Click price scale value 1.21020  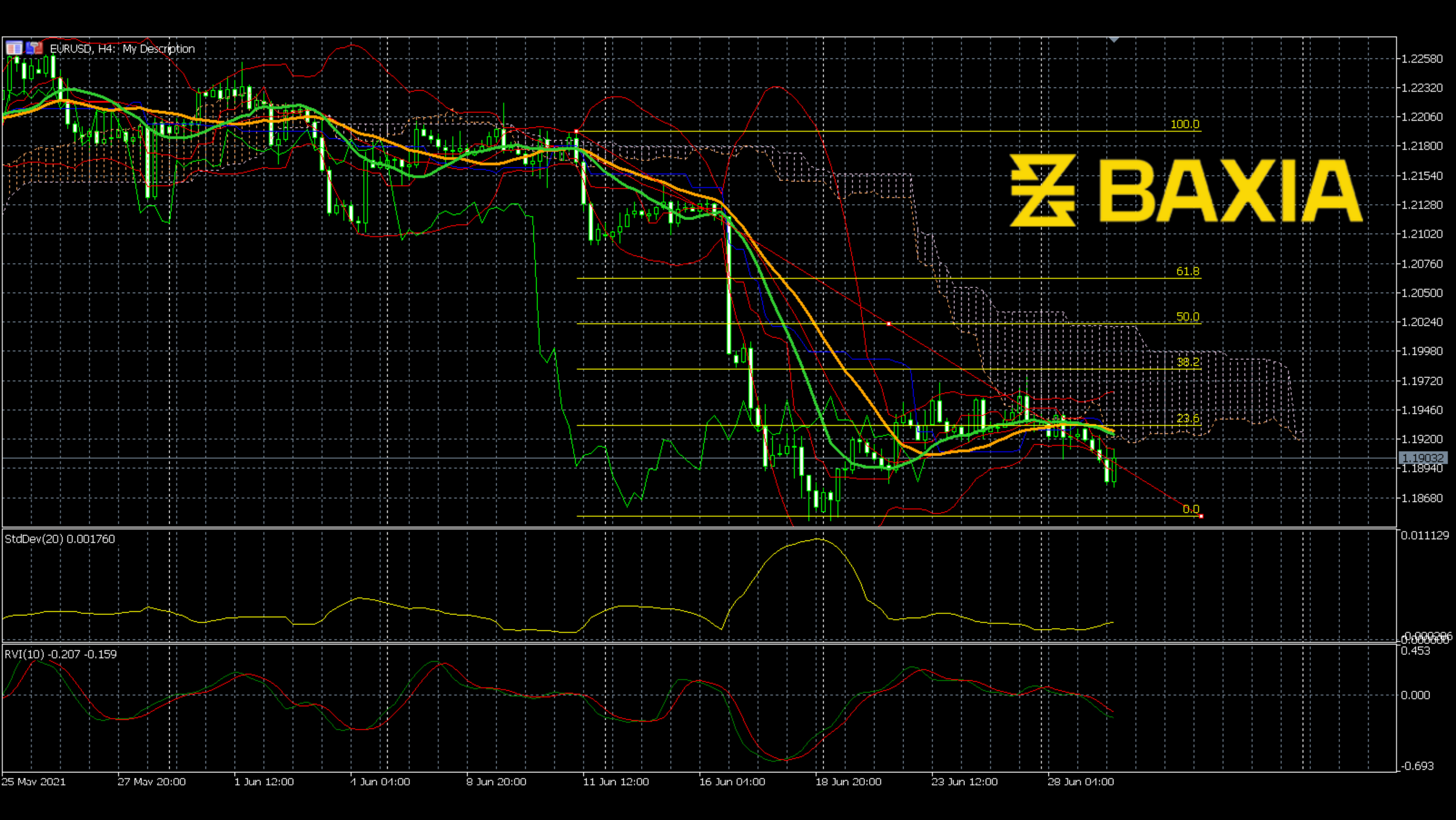coord(1422,234)
